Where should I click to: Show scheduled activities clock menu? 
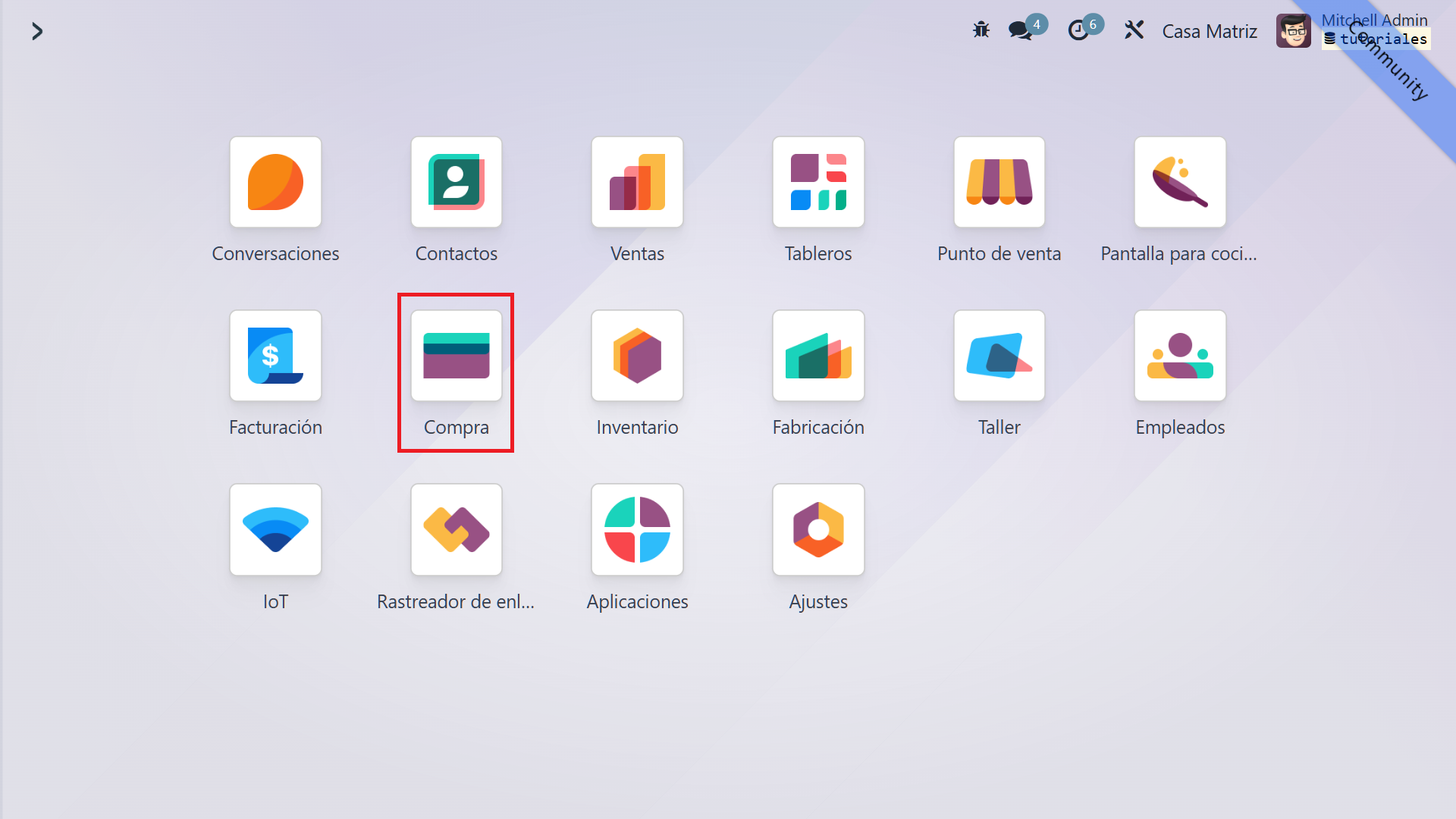pos(1078,30)
